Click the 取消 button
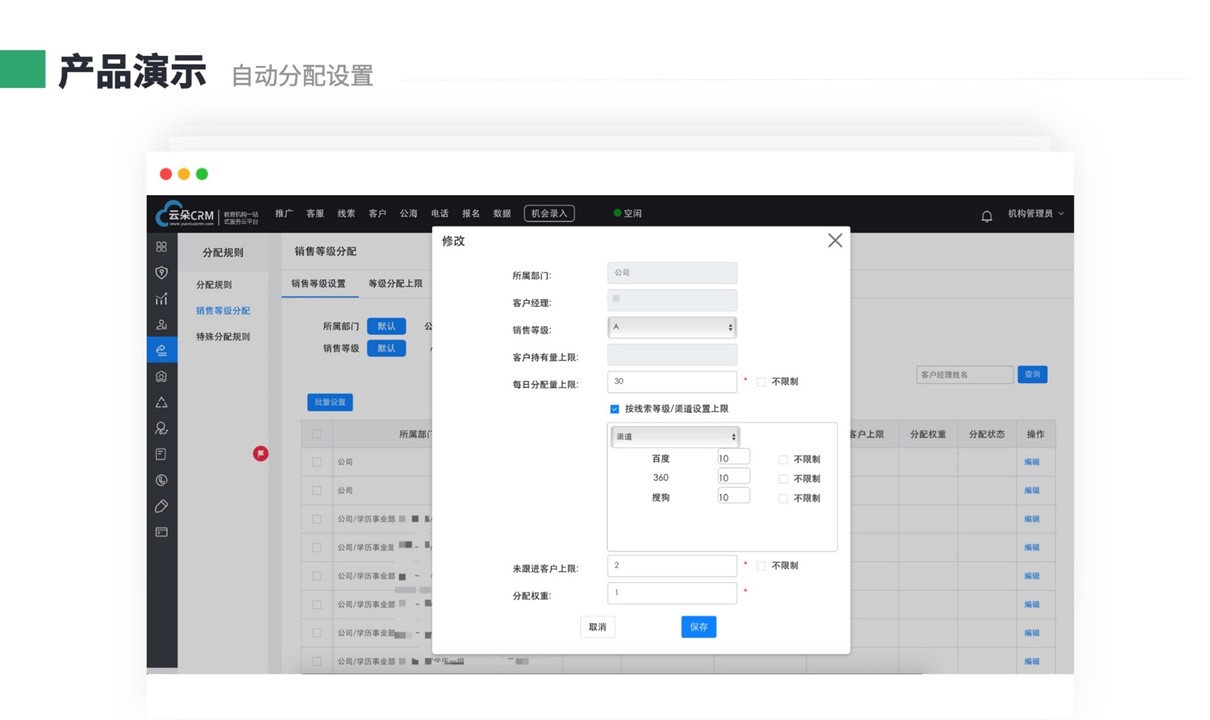 coord(597,627)
